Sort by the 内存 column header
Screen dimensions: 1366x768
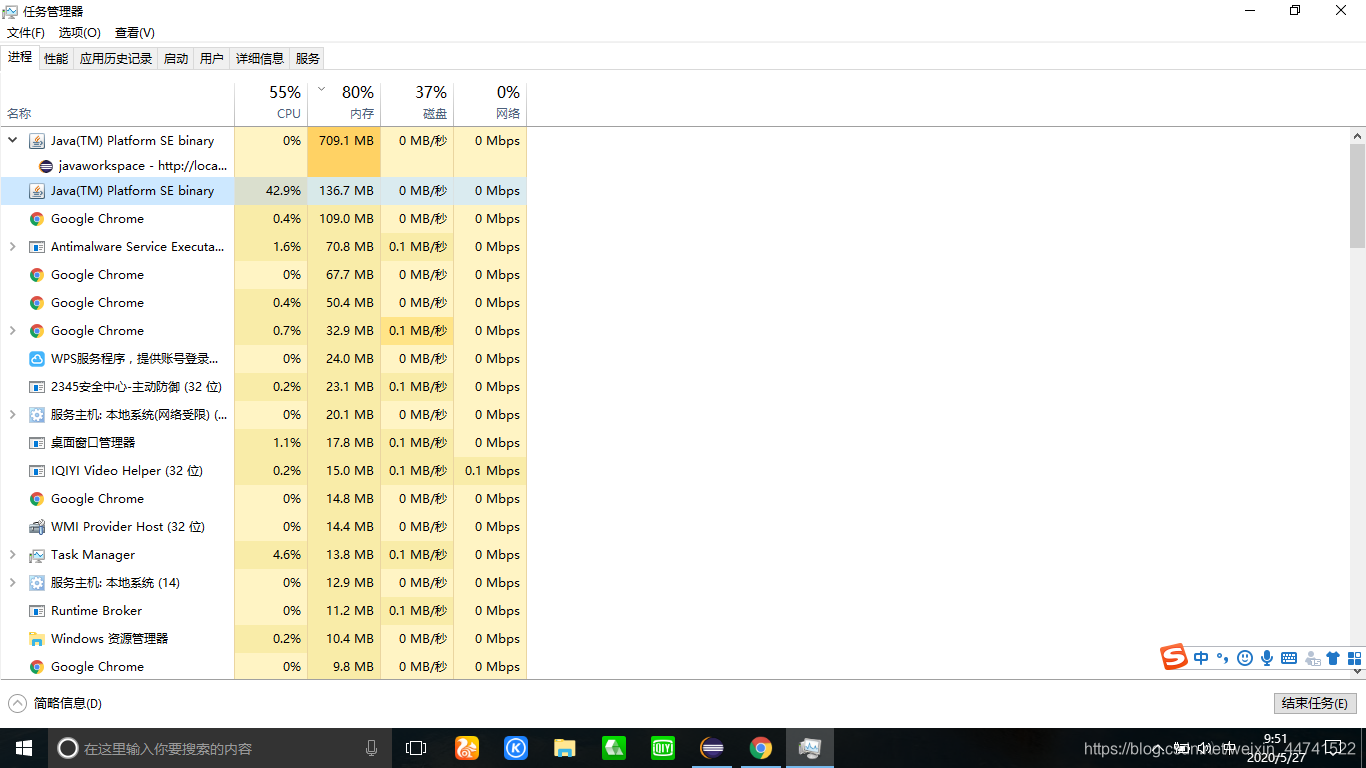pyautogui.click(x=344, y=103)
